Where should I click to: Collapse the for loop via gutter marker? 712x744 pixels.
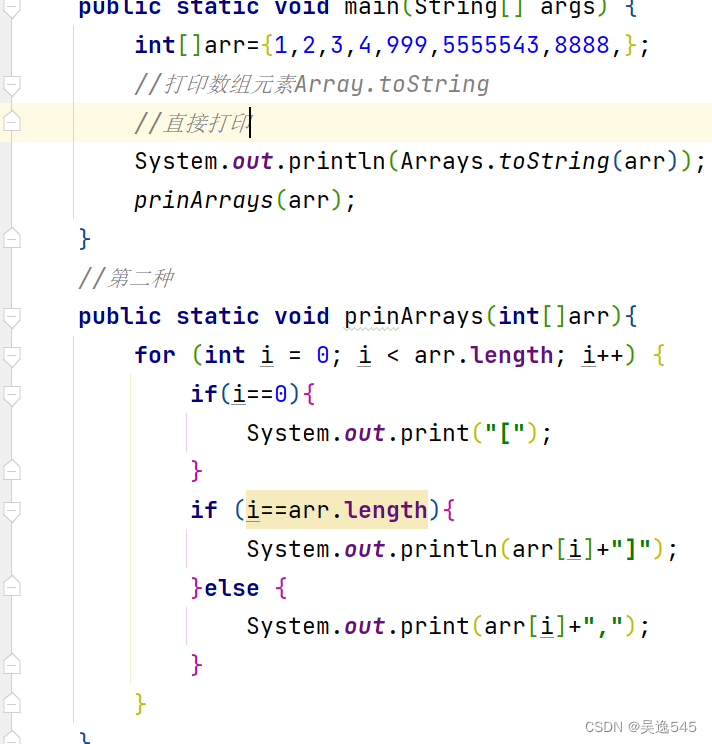point(11,355)
